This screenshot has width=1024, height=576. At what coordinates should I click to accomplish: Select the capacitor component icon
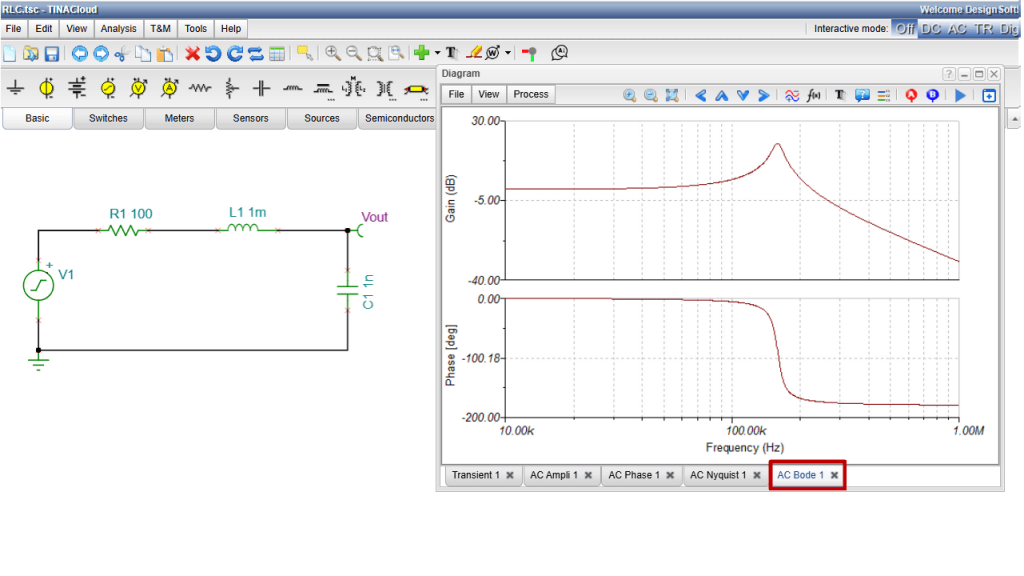(261, 88)
